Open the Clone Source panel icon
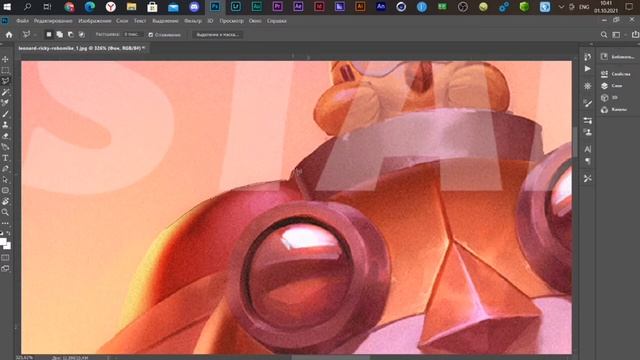The image size is (640, 360). pos(587,132)
